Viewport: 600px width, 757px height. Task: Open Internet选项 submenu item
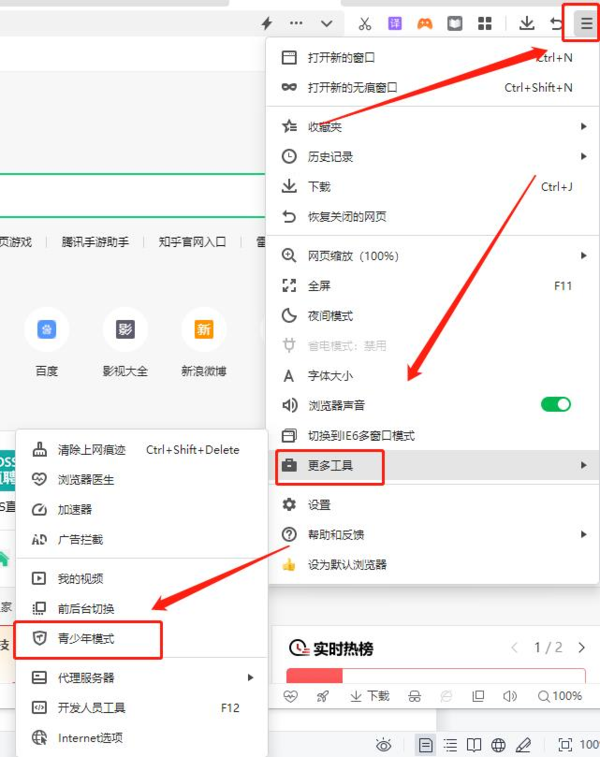(141, 738)
